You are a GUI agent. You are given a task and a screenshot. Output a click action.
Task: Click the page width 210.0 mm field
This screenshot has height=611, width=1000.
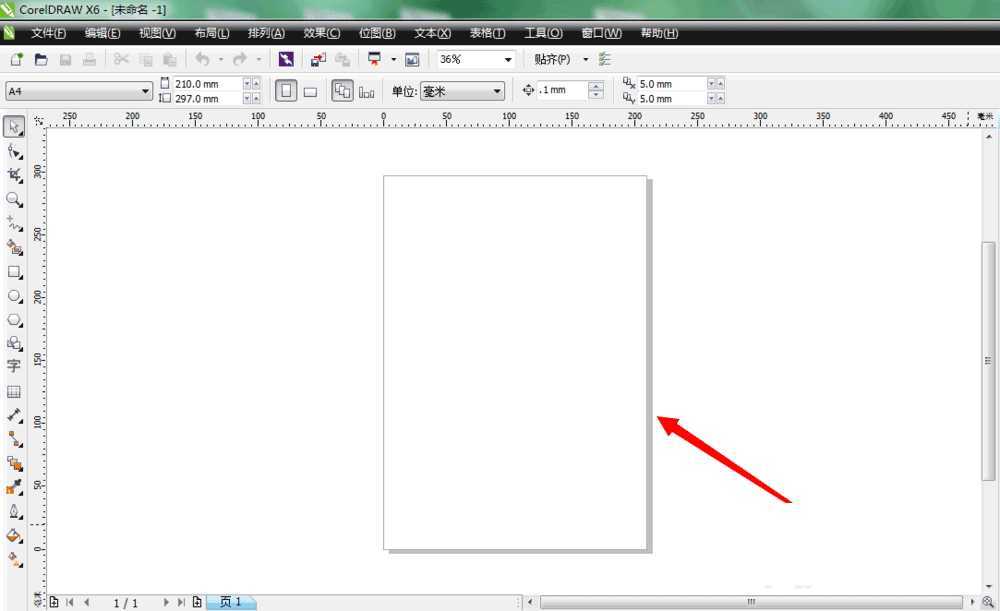coord(207,84)
